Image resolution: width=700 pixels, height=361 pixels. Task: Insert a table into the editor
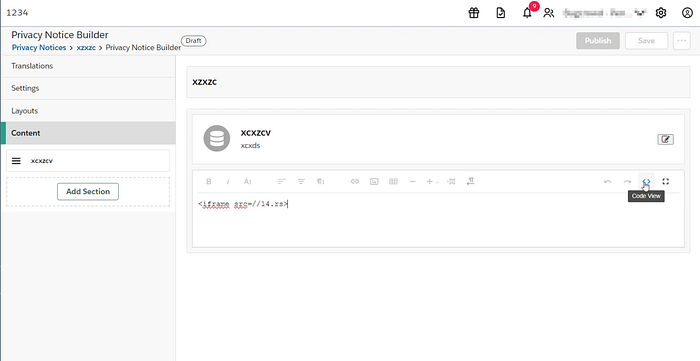(x=393, y=182)
